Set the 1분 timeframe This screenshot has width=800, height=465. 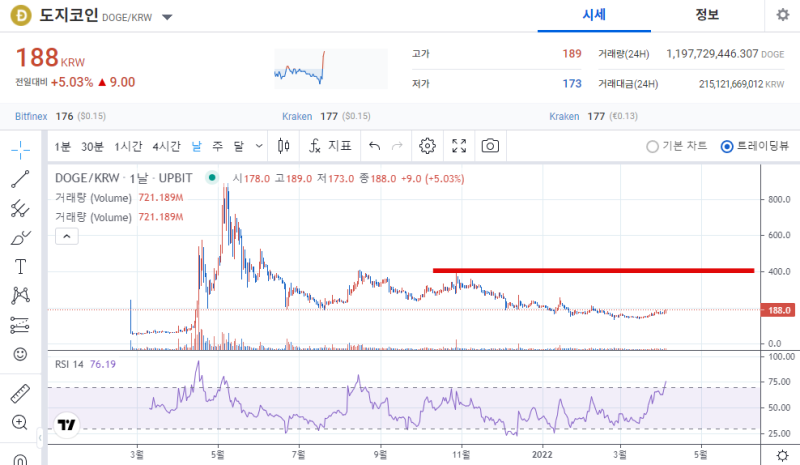click(x=62, y=146)
